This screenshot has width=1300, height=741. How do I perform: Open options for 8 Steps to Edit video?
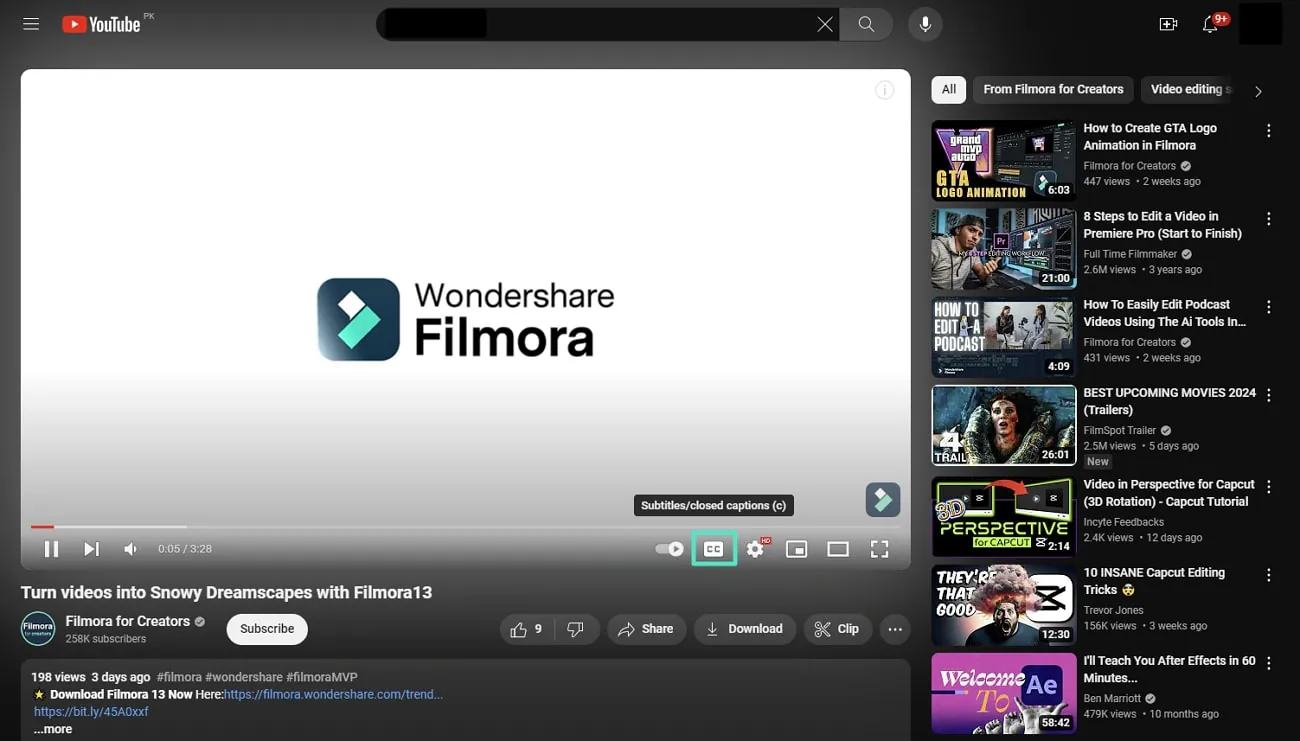(x=1268, y=219)
